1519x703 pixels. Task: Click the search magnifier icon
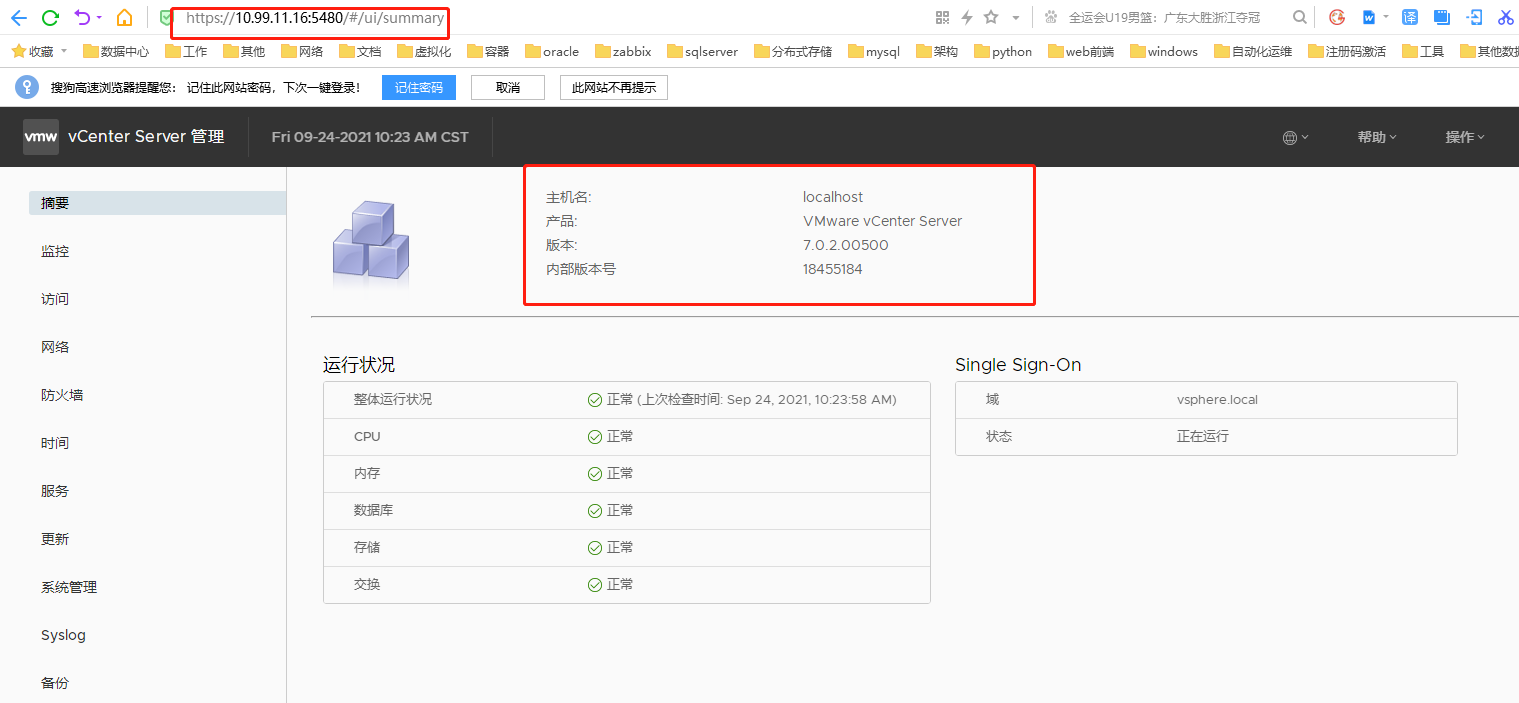tap(1299, 17)
